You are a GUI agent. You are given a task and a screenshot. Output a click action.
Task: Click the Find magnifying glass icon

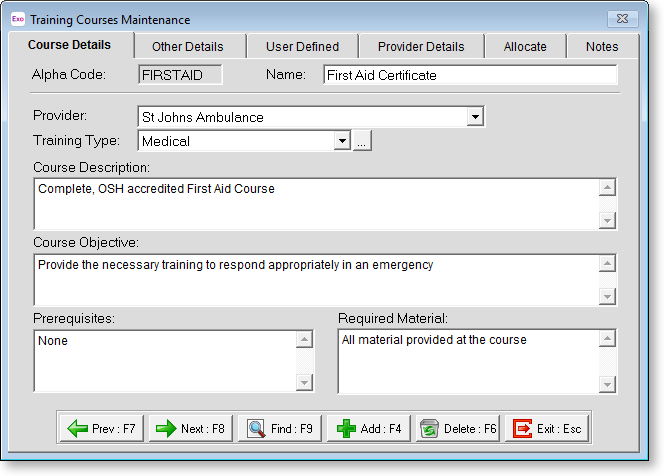(254, 429)
